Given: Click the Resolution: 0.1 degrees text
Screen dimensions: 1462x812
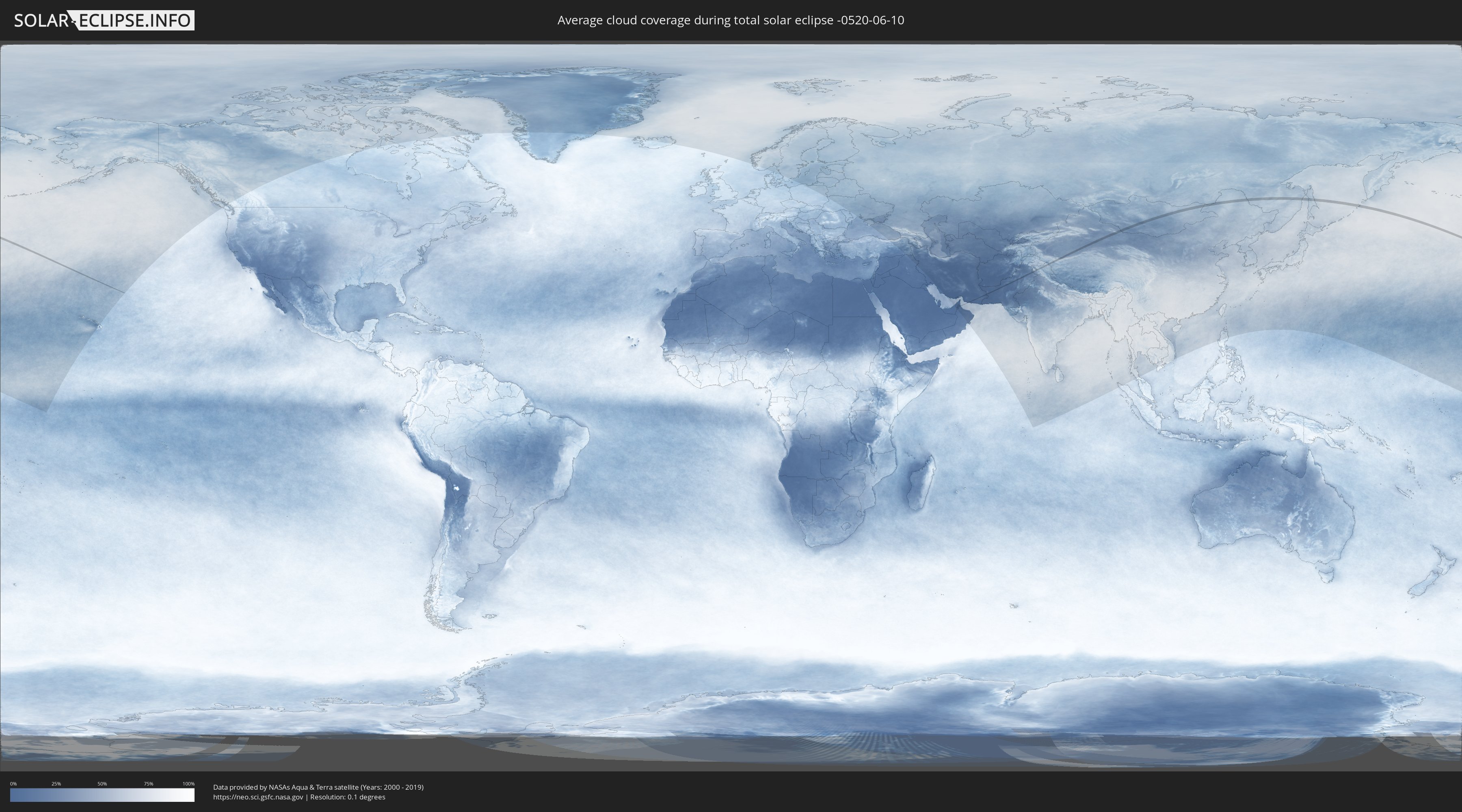Looking at the screenshot, I should (x=347, y=797).
